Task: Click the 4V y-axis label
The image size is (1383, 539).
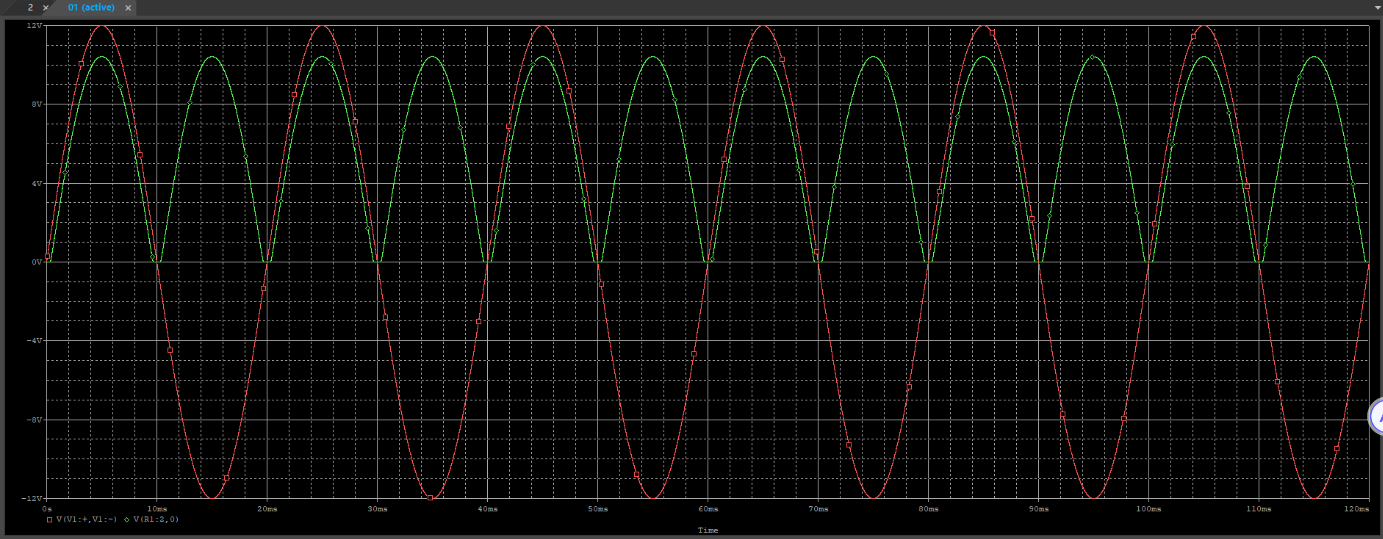Action: coord(38,183)
